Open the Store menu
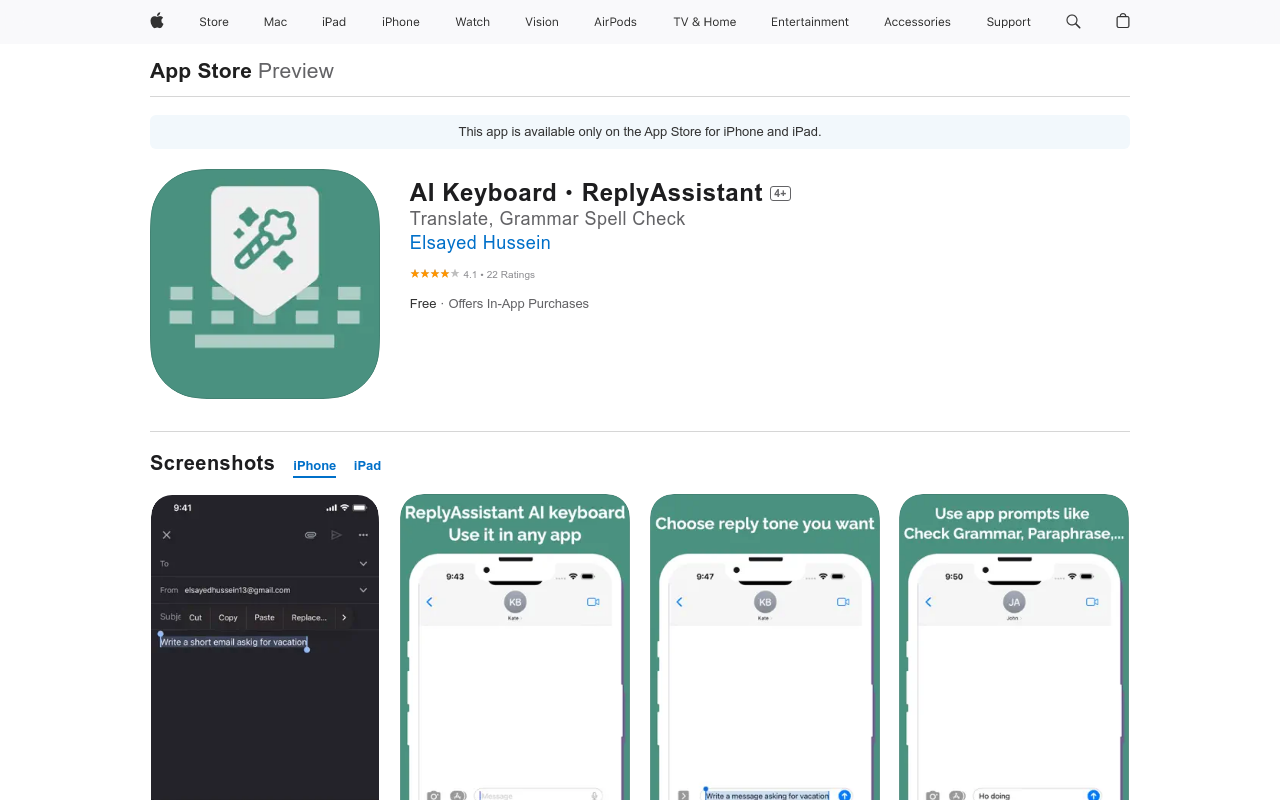Screen dimensions: 1280x800 click(x=214, y=22)
